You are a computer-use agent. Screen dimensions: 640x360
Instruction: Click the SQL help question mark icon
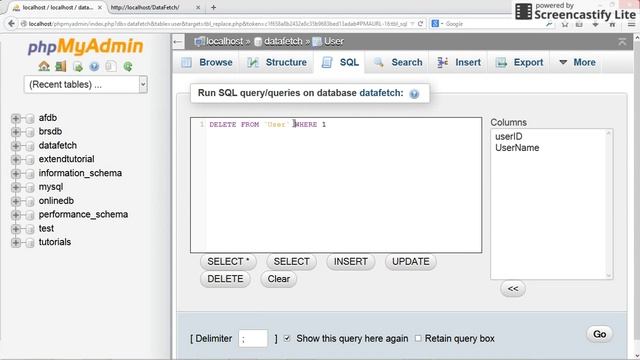[x=414, y=94]
